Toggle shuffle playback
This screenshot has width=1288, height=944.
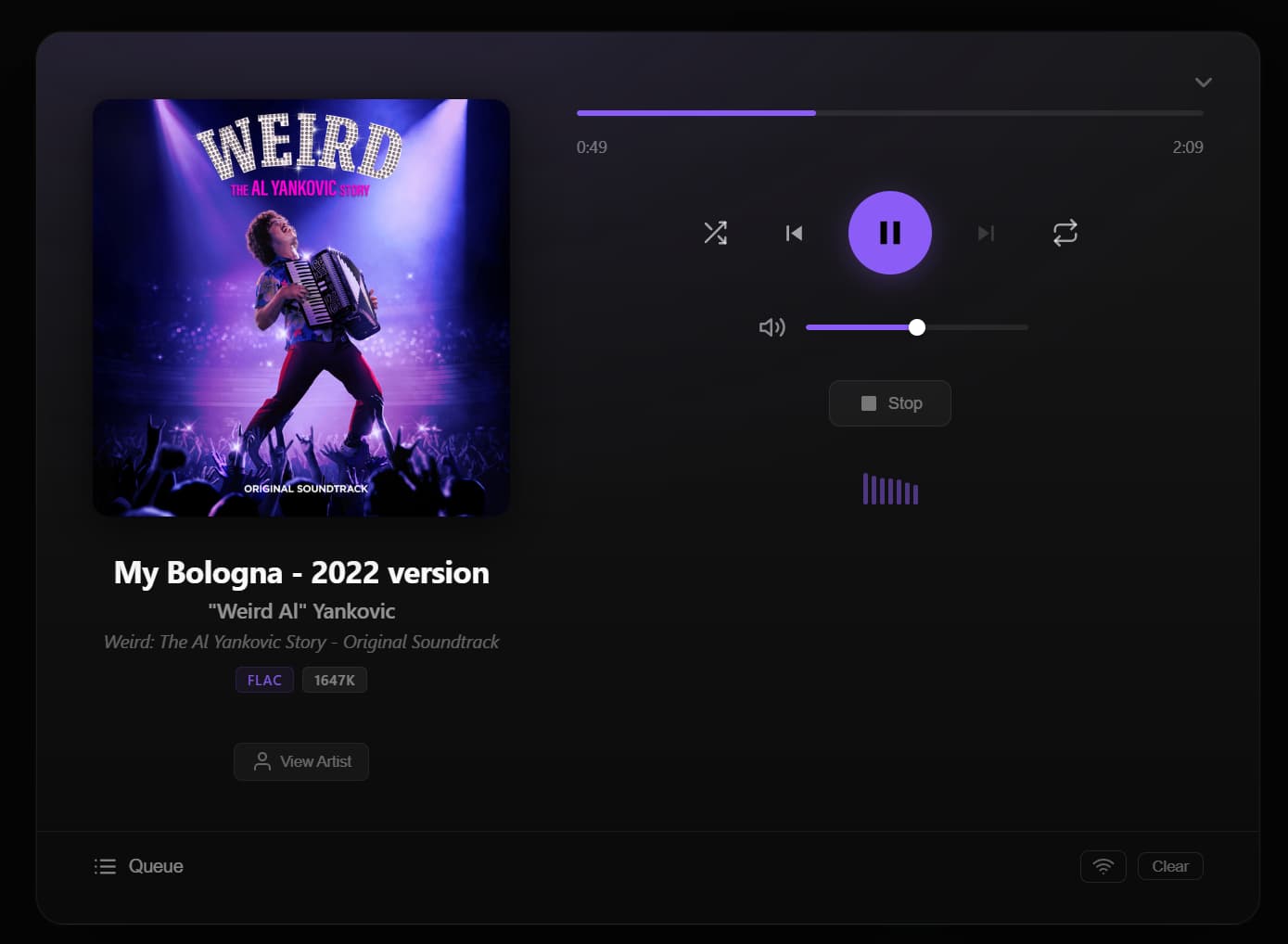(715, 233)
